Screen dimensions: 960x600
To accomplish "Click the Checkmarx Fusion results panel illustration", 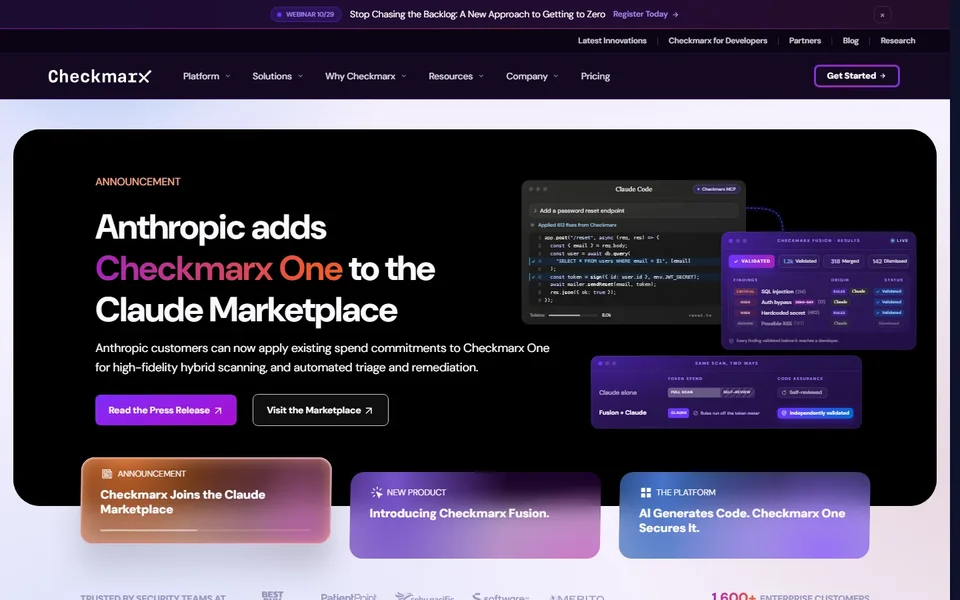I will point(819,291).
